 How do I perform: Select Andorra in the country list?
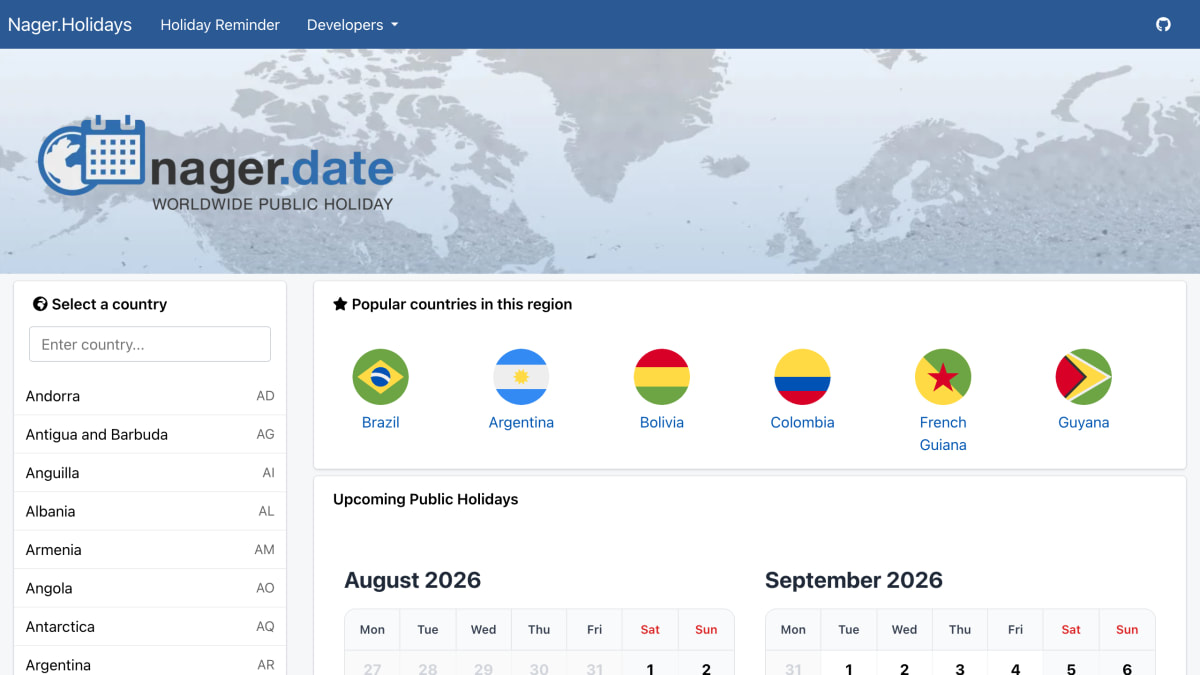[150, 396]
